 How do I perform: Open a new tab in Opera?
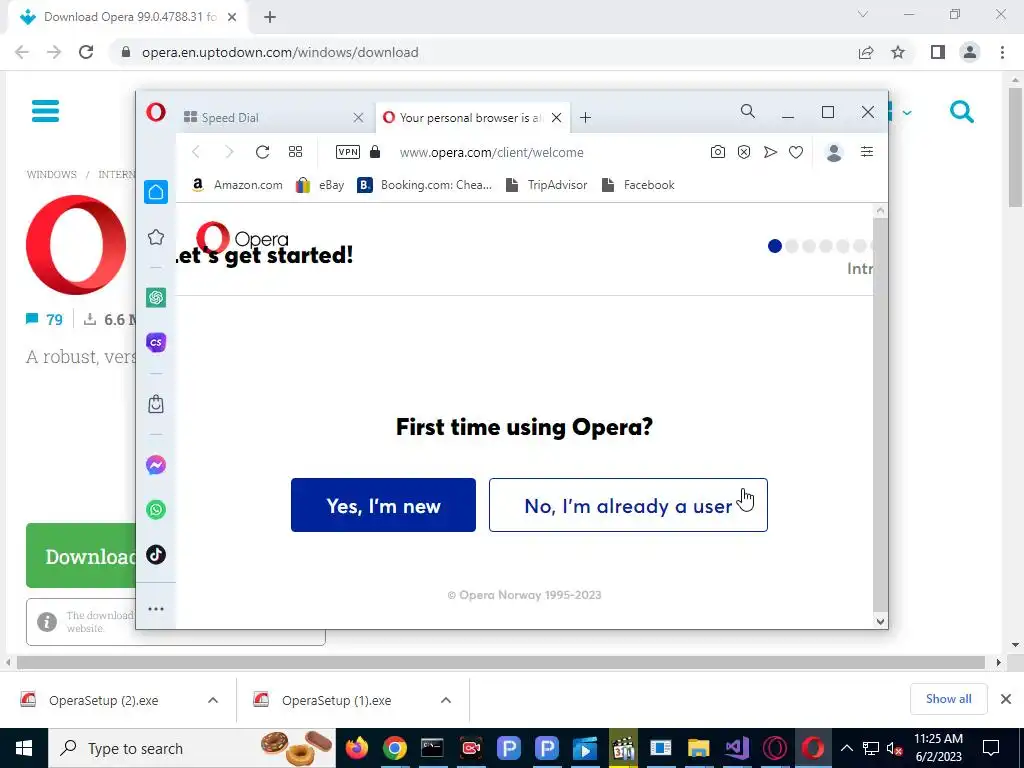pyautogui.click(x=585, y=118)
